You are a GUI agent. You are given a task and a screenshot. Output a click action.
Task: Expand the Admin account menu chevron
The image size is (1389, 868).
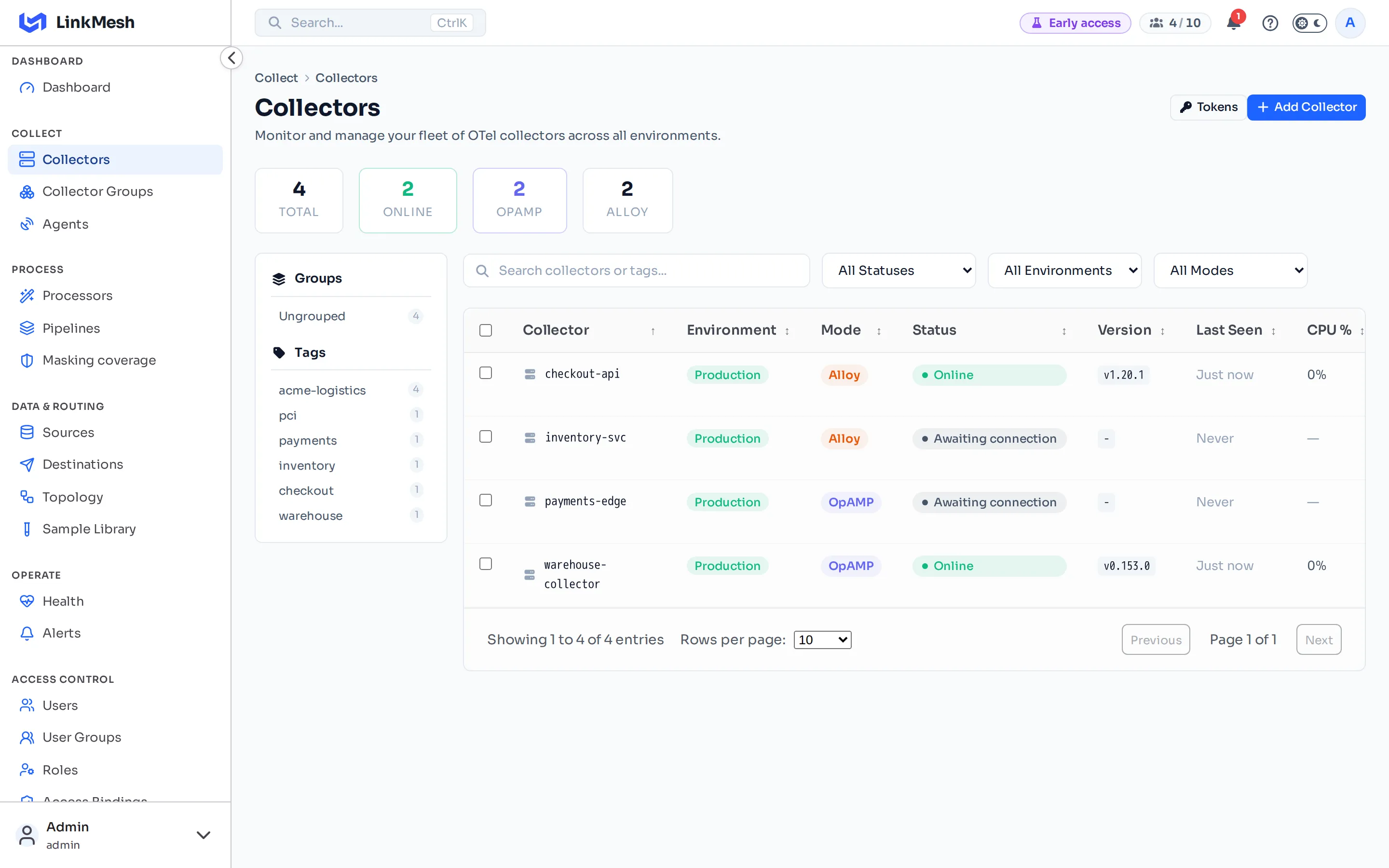pyautogui.click(x=203, y=835)
